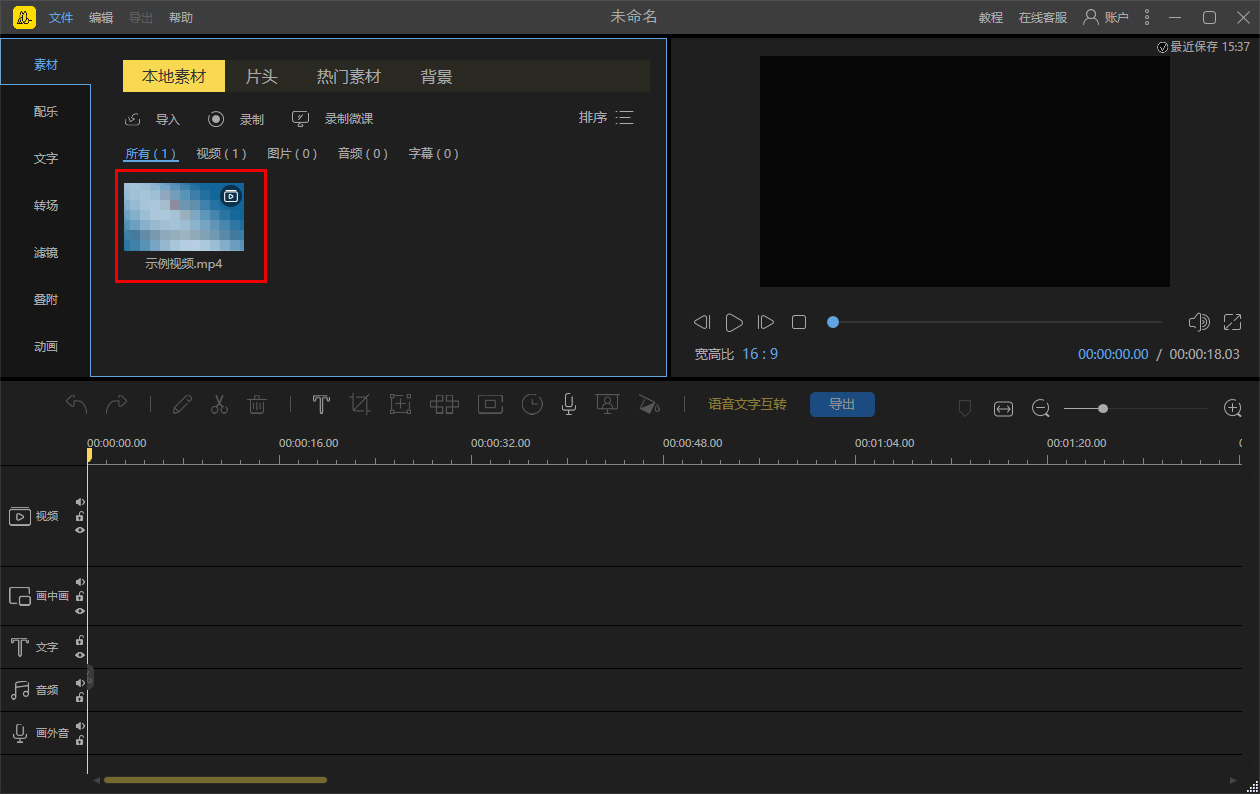
Task: Lock the 文字 track
Action: [80, 641]
